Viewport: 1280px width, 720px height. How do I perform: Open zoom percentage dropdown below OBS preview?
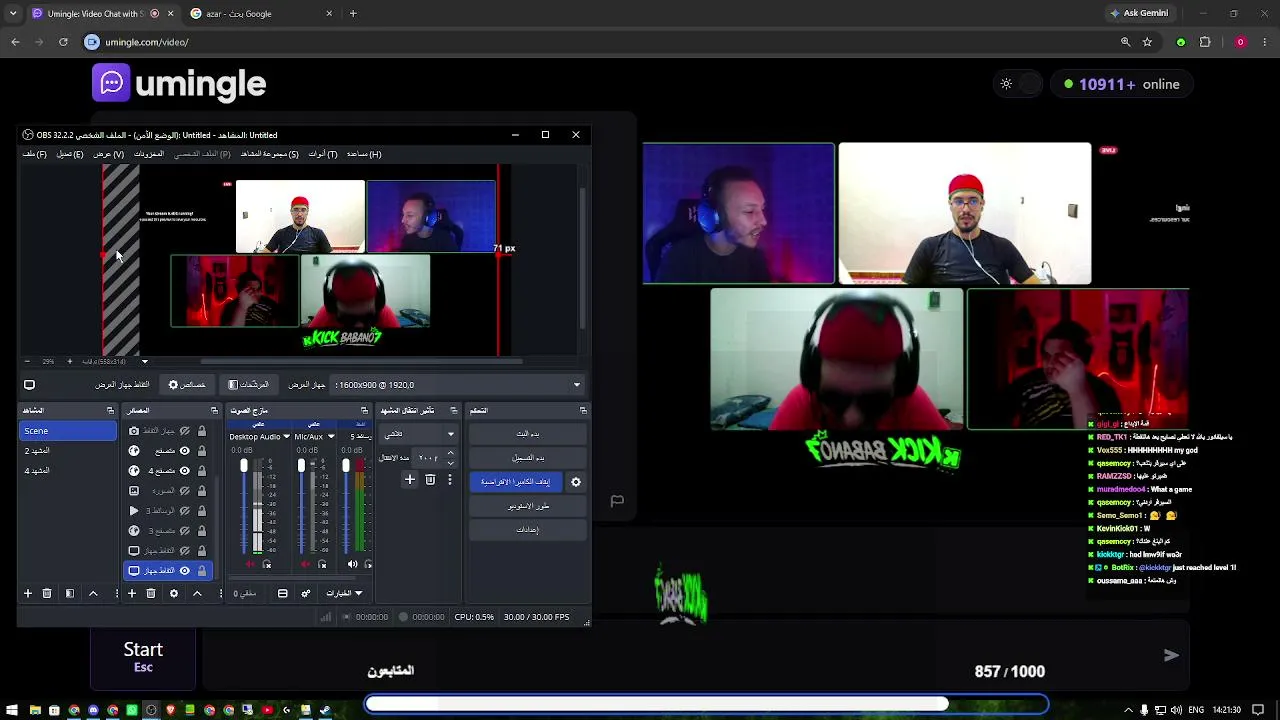tap(144, 361)
